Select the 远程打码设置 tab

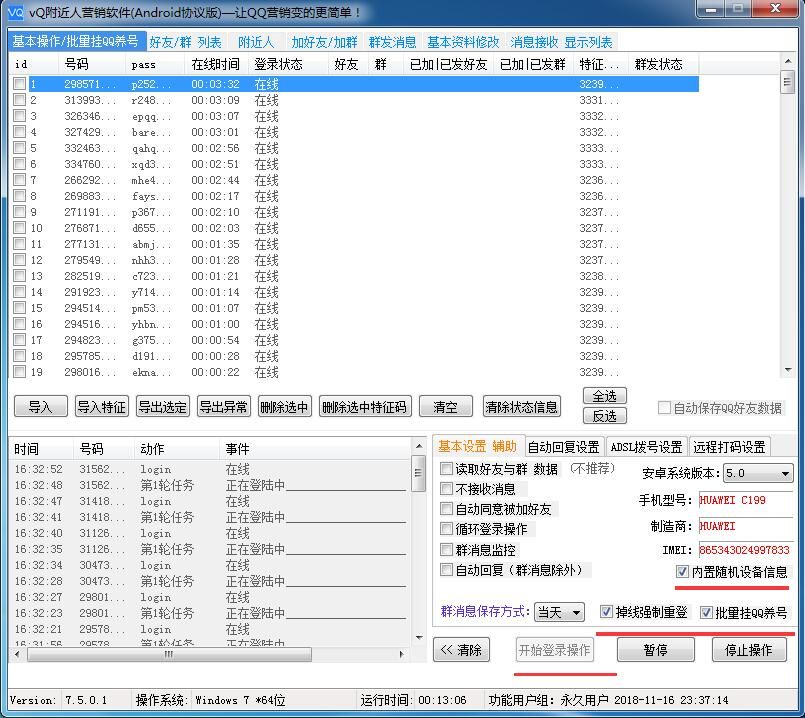tap(729, 447)
